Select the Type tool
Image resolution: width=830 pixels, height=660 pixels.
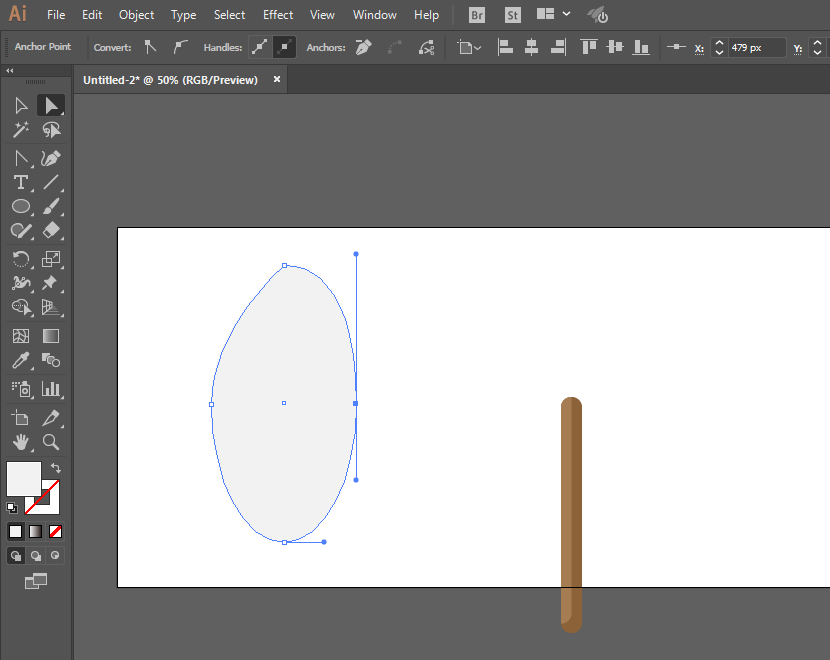coord(20,182)
